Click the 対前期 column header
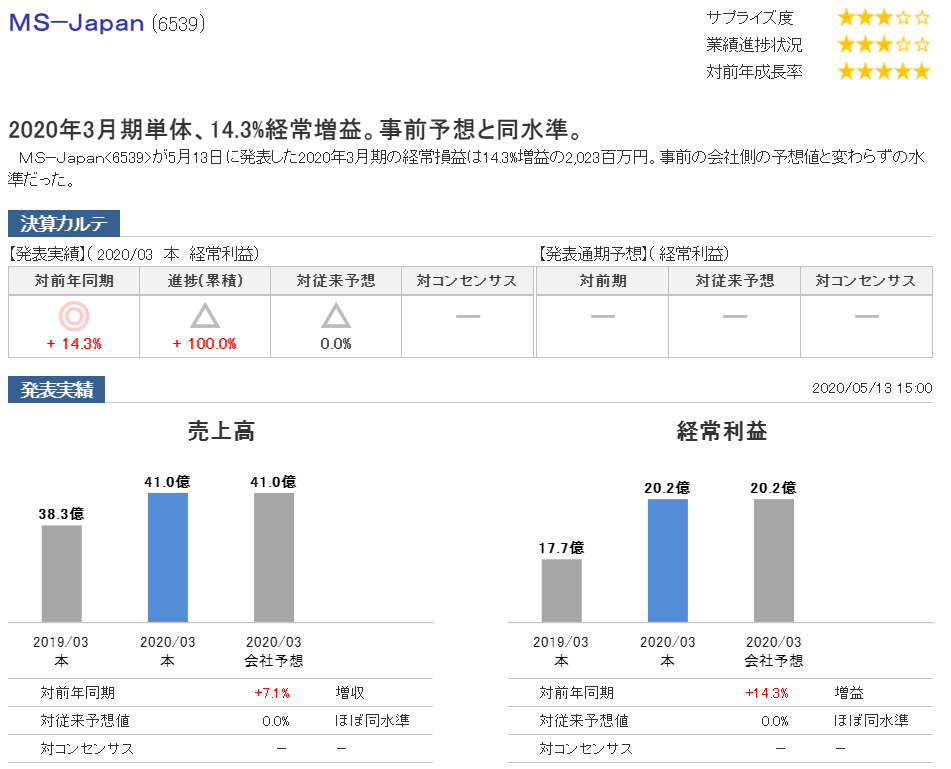This screenshot has height=769, width=951. click(x=602, y=281)
